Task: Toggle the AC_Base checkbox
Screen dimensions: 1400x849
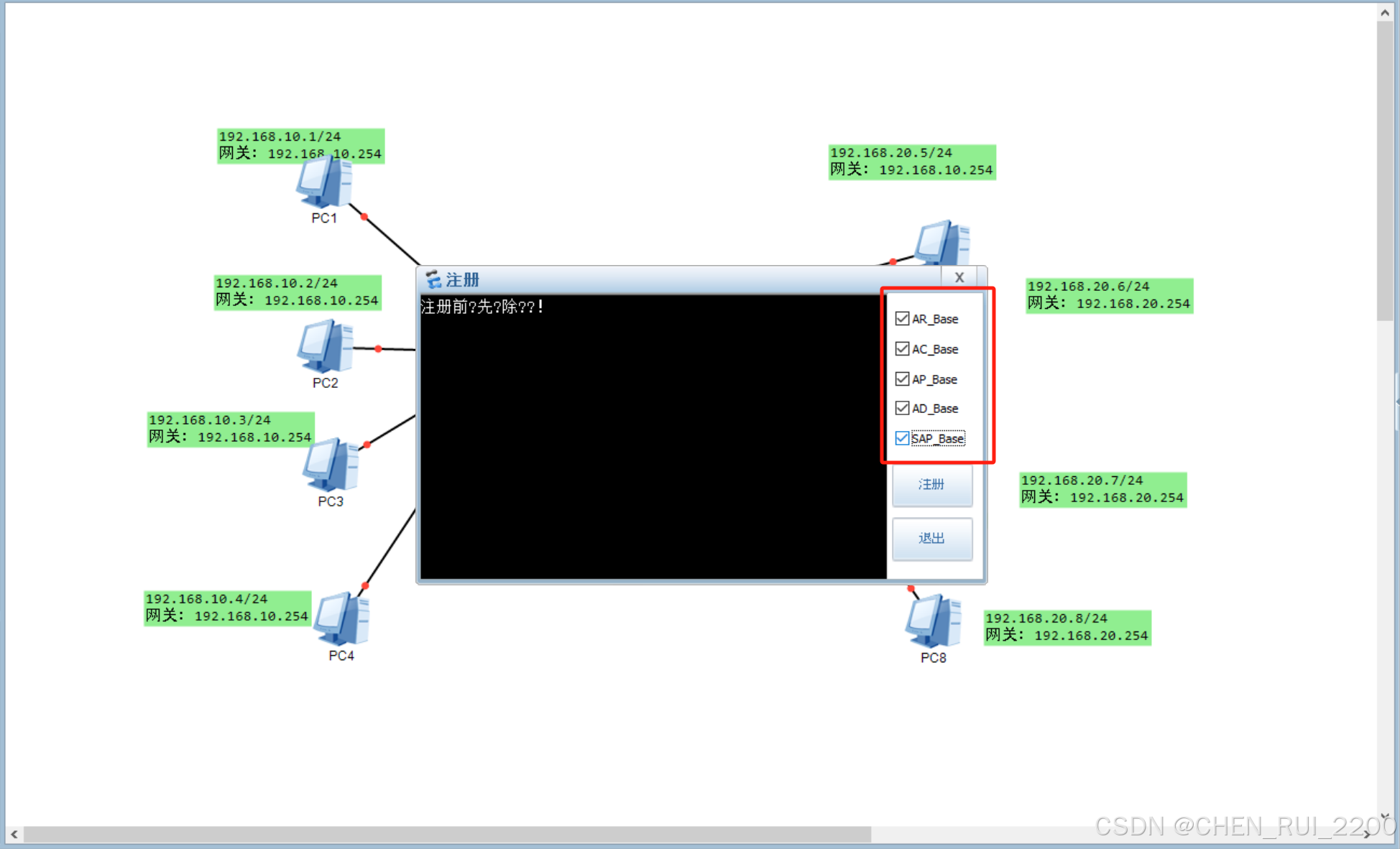Action: [902, 348]
